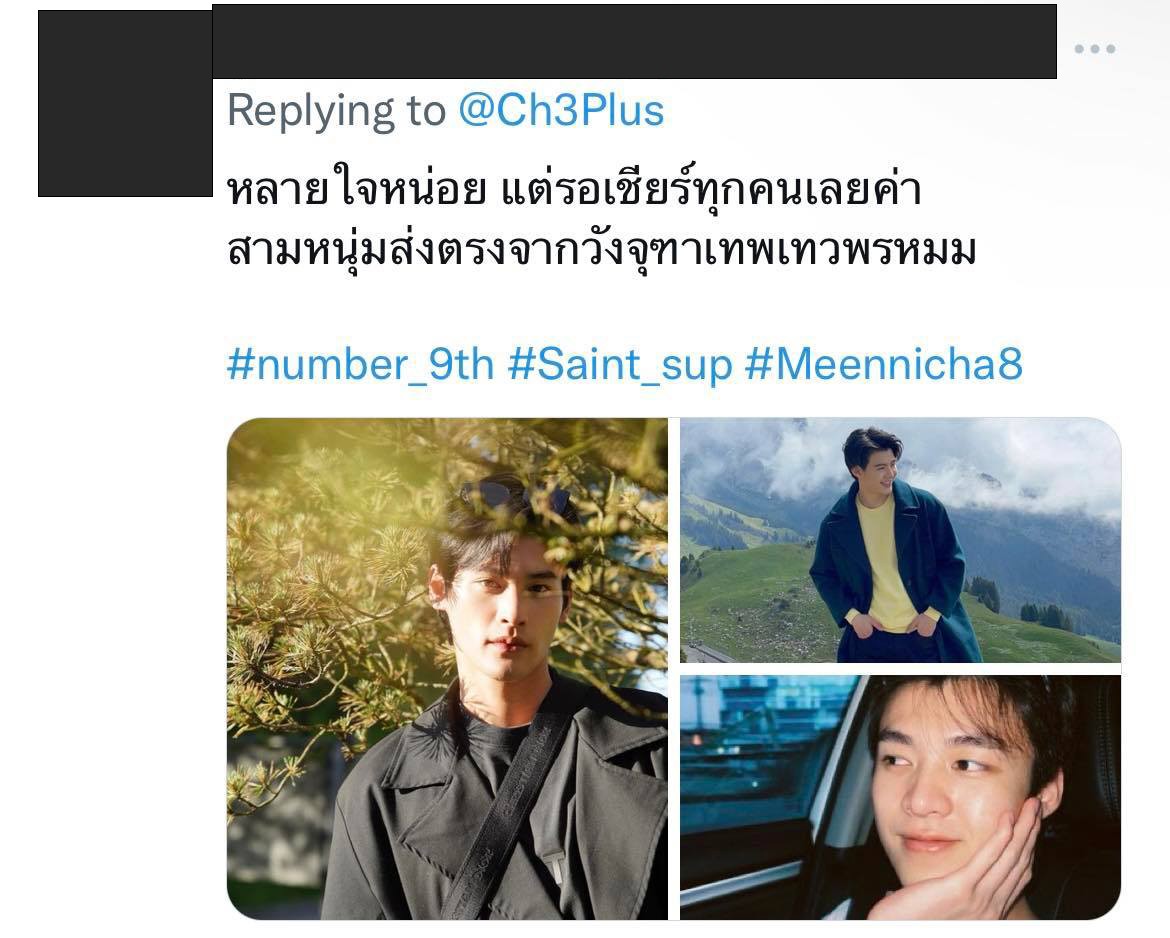The height and width of the screenshot is (938, 1170).
Task: Follow the #Saint_sup hashtag link
Action: pyautogui.click(x=620, y=365)
